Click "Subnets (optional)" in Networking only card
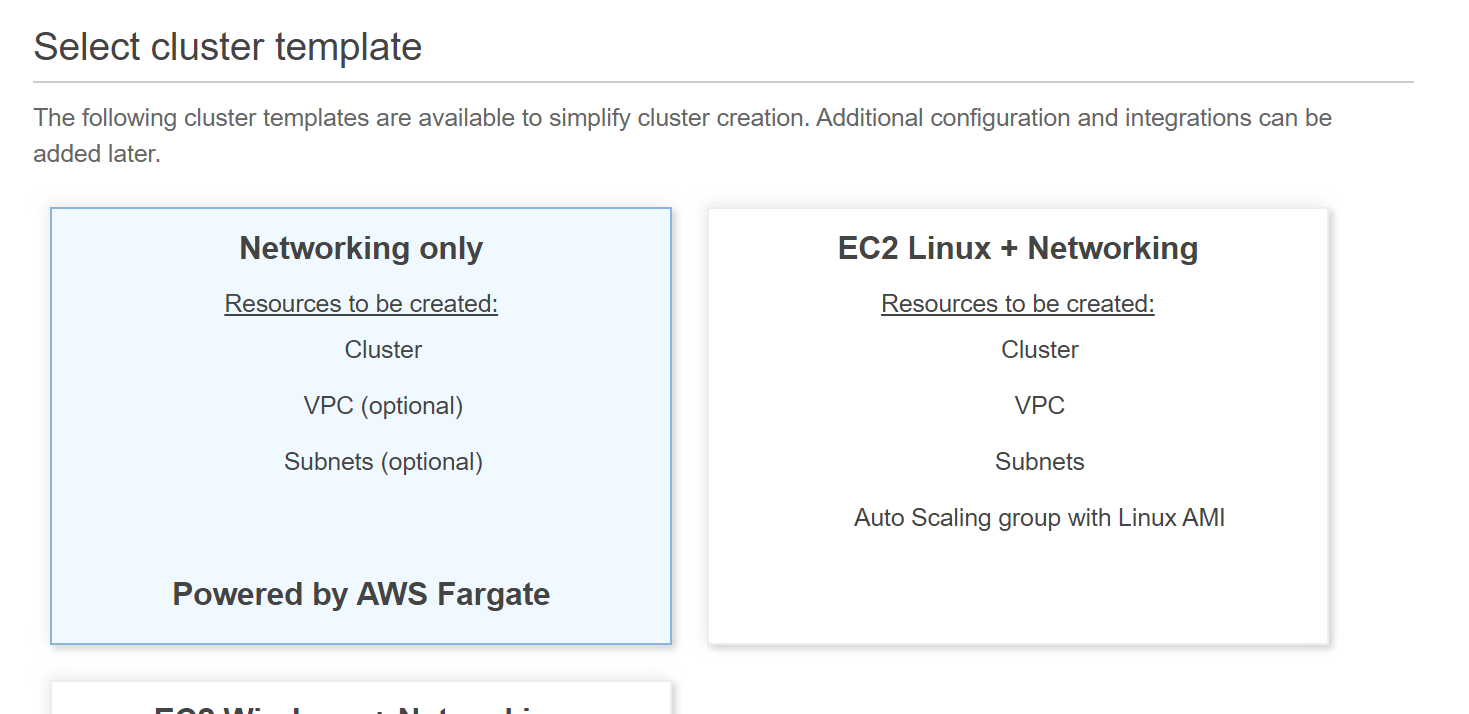 point(383,462)
